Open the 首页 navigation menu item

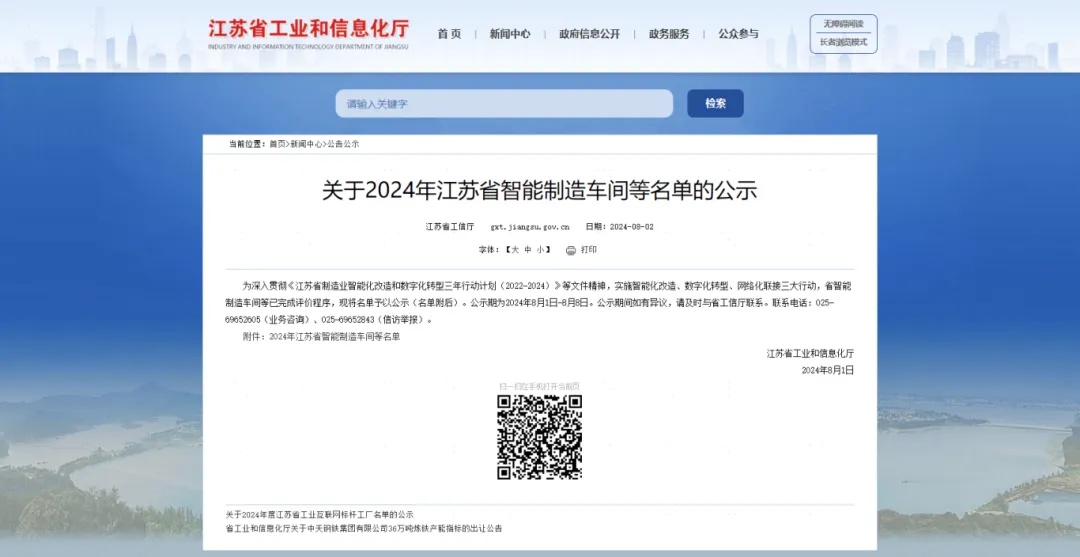[449, 34]
